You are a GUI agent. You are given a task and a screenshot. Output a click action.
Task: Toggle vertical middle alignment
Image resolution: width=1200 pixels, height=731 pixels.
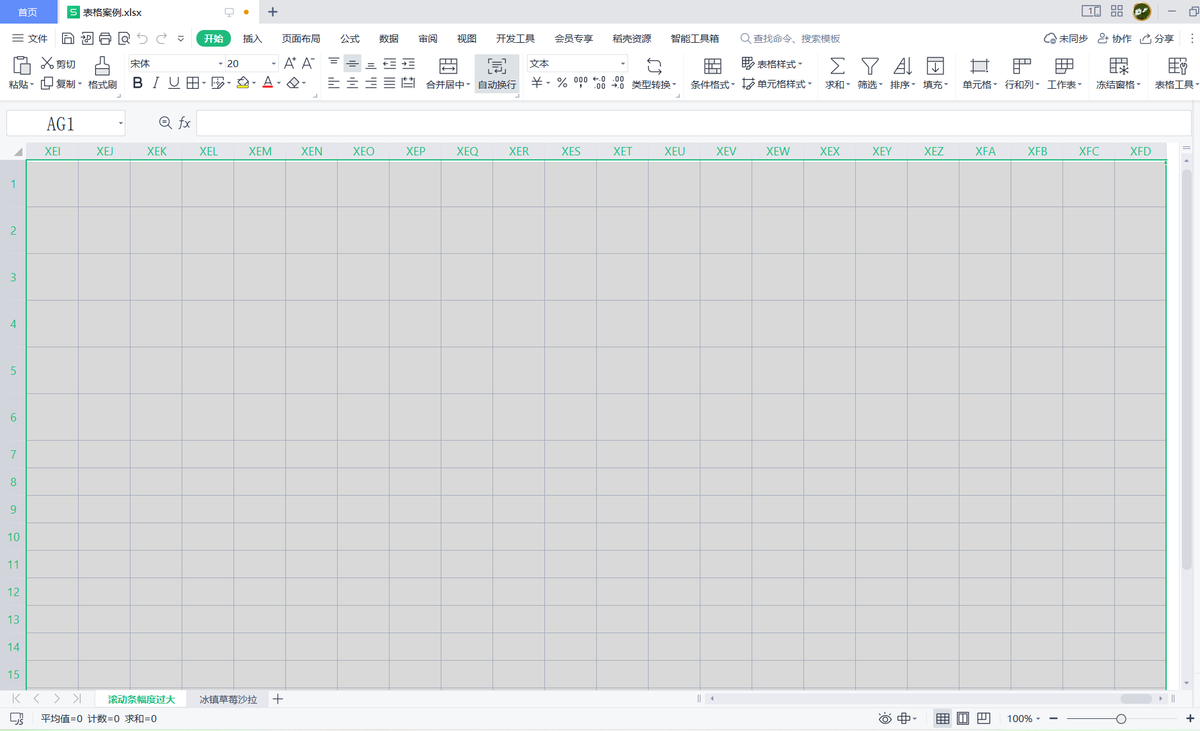click(352, 63)
